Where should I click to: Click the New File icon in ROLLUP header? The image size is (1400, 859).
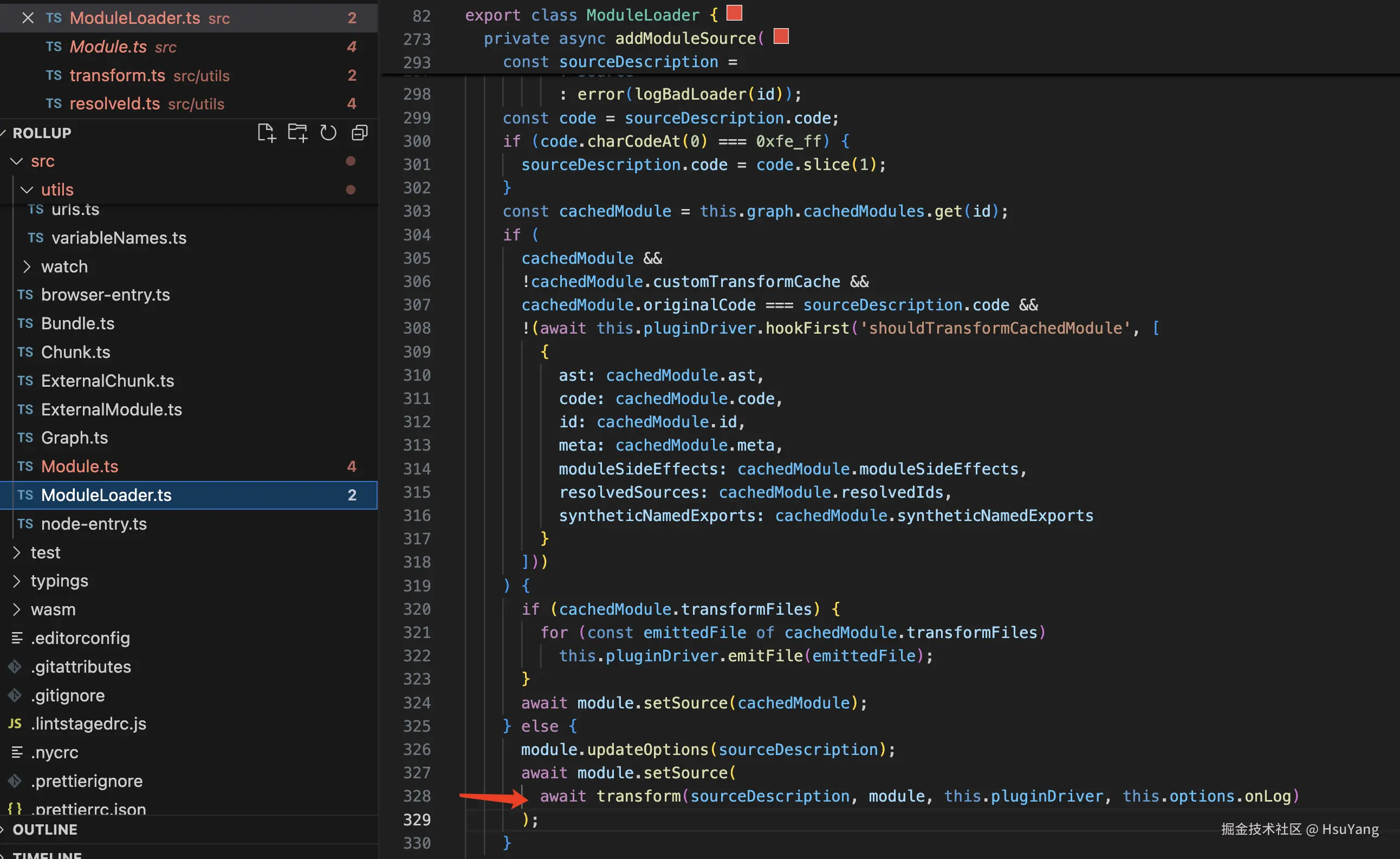pos(266,133)
